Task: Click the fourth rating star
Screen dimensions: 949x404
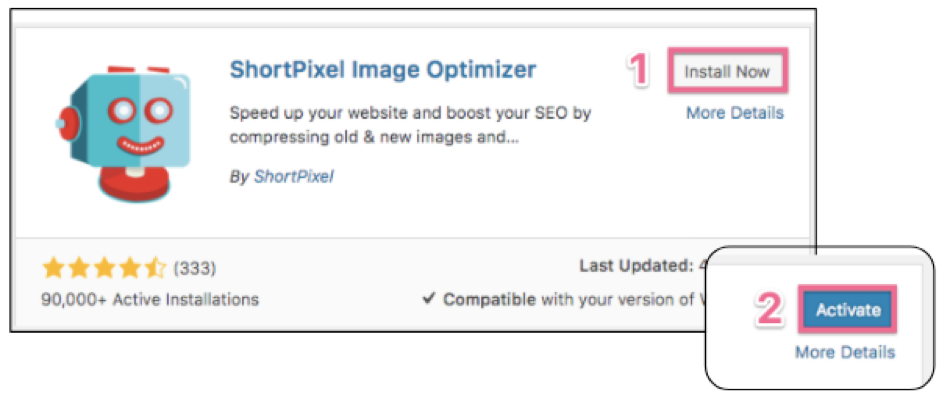Action: tap(130, 268)
